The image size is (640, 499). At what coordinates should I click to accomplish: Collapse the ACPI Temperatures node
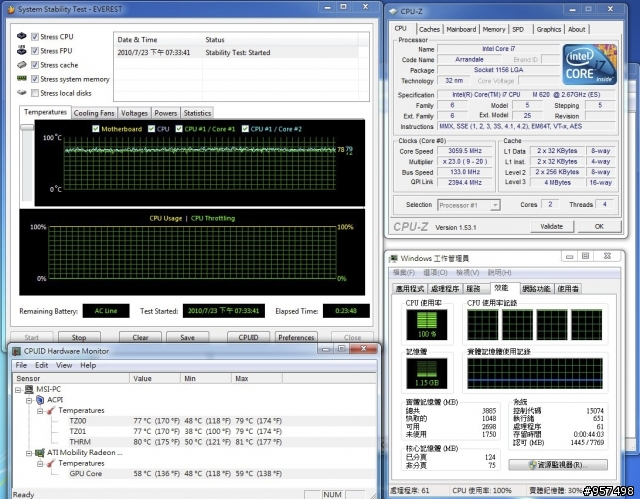[40, 411]
